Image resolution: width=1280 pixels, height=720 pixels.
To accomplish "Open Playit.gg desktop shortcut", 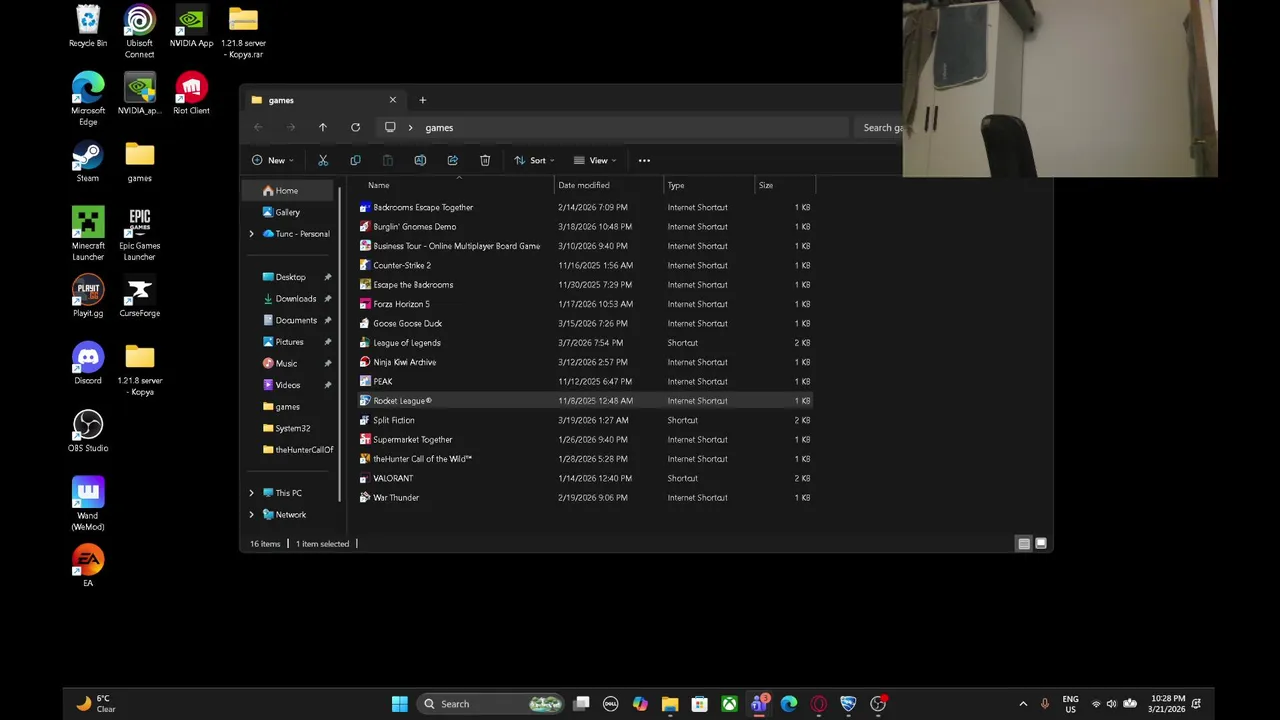I will coord(88,296).
